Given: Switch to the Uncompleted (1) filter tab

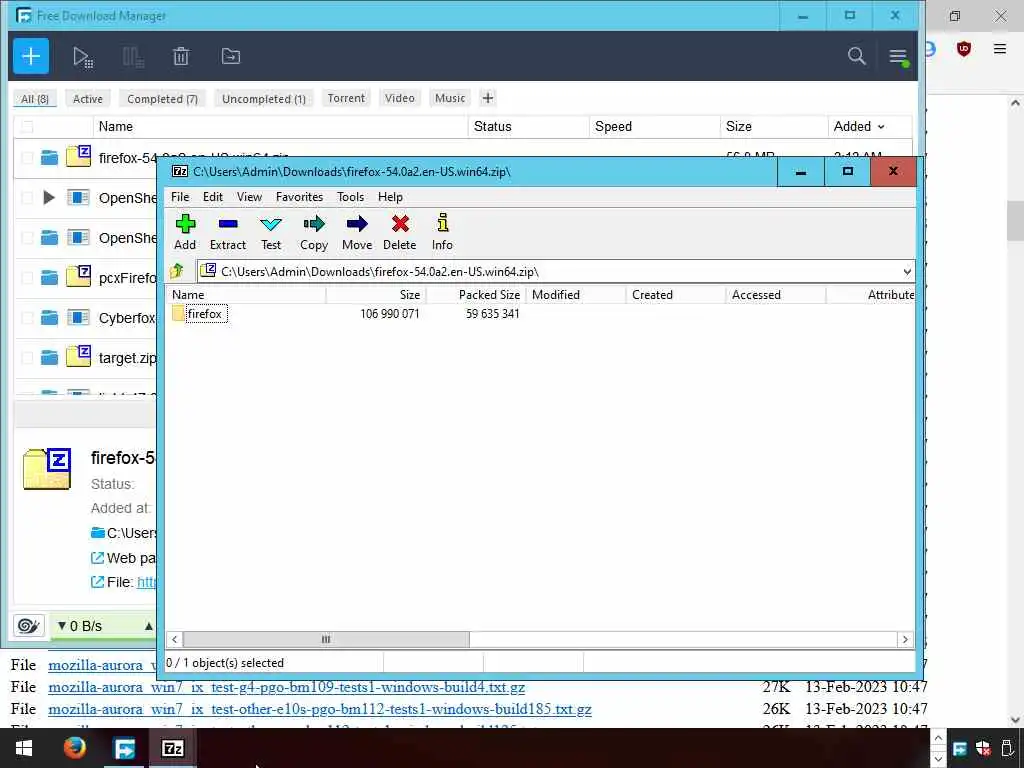Looking at the screenshot, I should 264,99.
